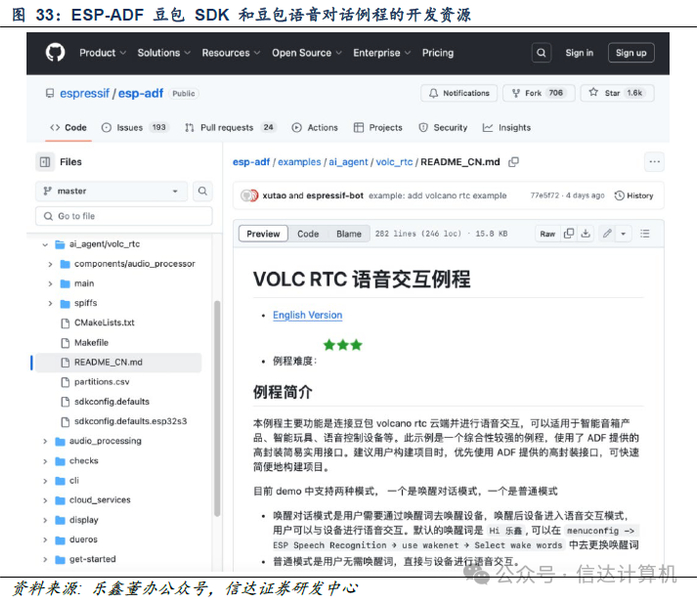Download the raw file
Screen dimensions: 700x603
[x=586, y=233]
